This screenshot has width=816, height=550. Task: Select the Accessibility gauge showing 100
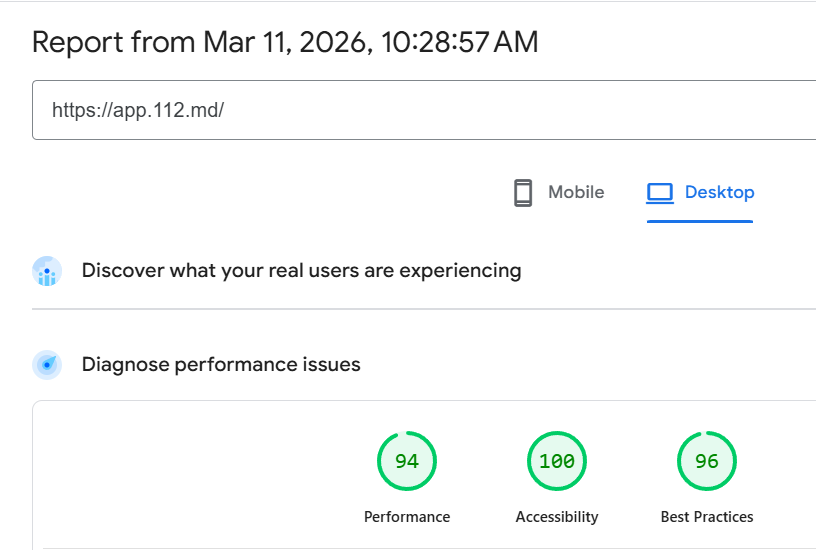[x=556, y=461]
